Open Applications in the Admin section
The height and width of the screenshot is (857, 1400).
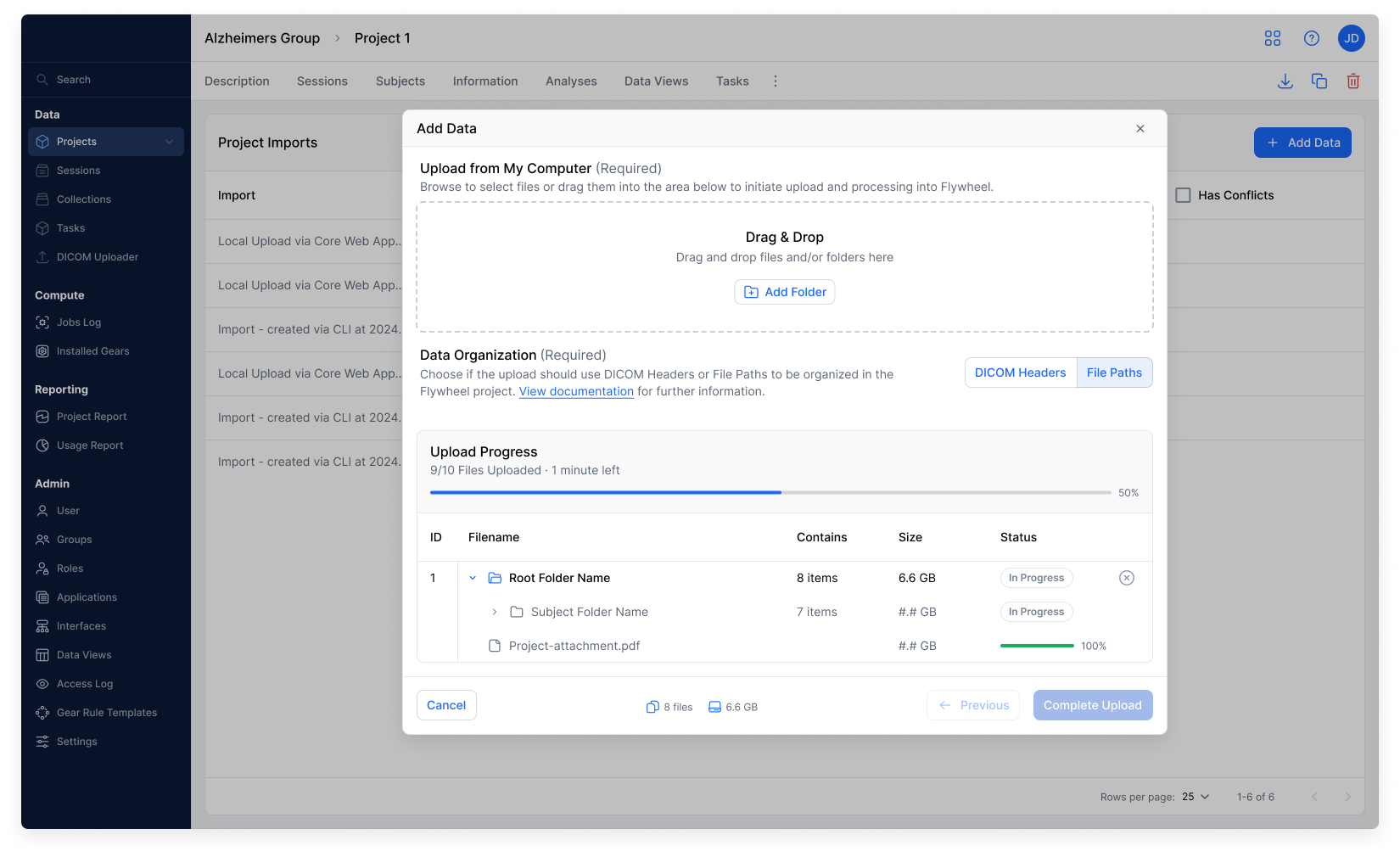pyautogui.click(x=106, y=597)
